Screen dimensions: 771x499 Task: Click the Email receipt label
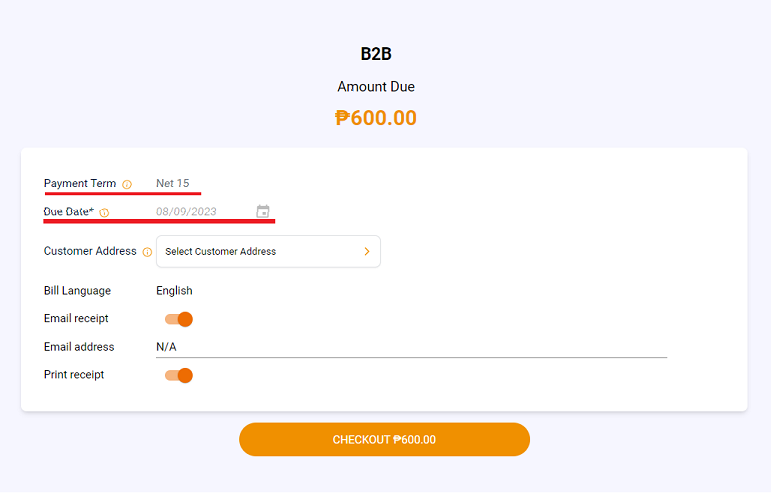pyautogui.click(x=76, y=319)
